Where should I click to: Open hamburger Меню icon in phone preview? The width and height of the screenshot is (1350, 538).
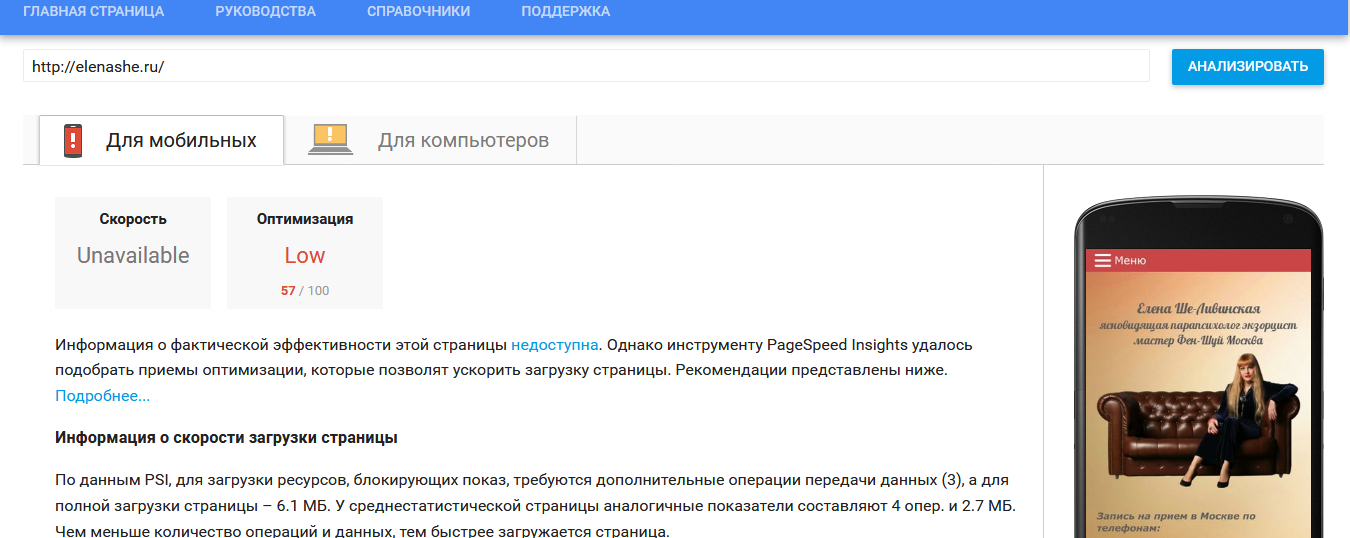[1103, 261]
